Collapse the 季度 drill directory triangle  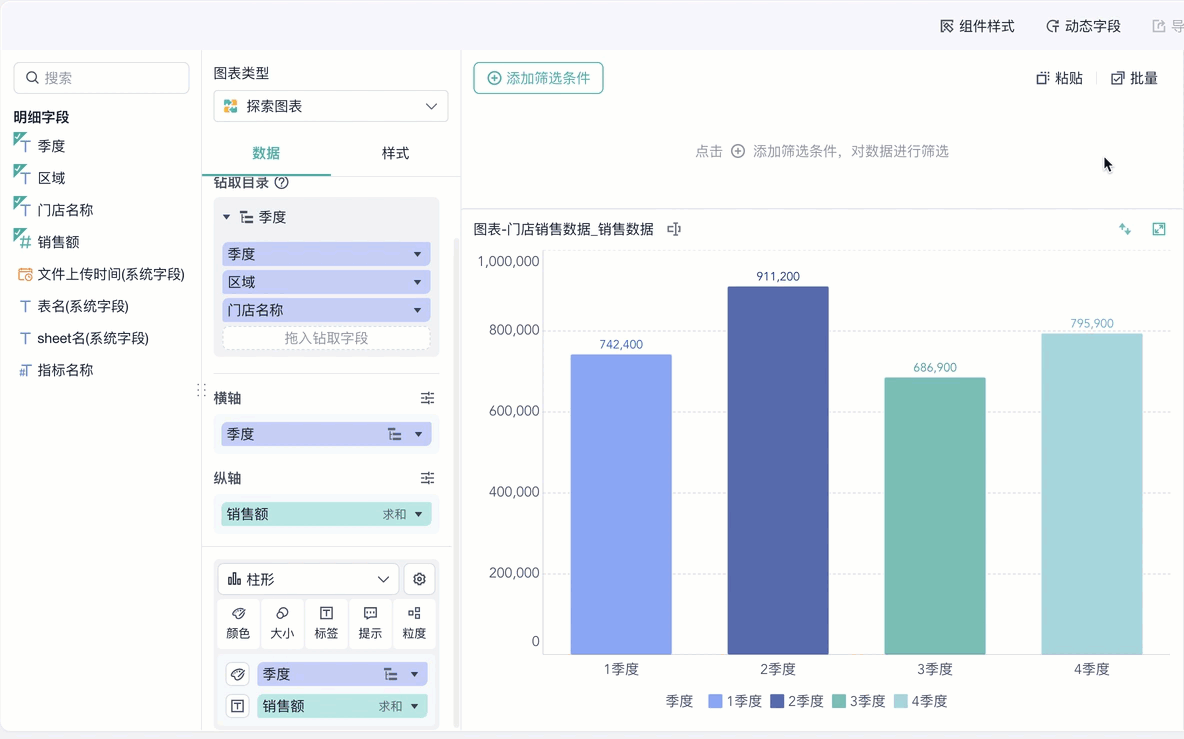point(226,217)
